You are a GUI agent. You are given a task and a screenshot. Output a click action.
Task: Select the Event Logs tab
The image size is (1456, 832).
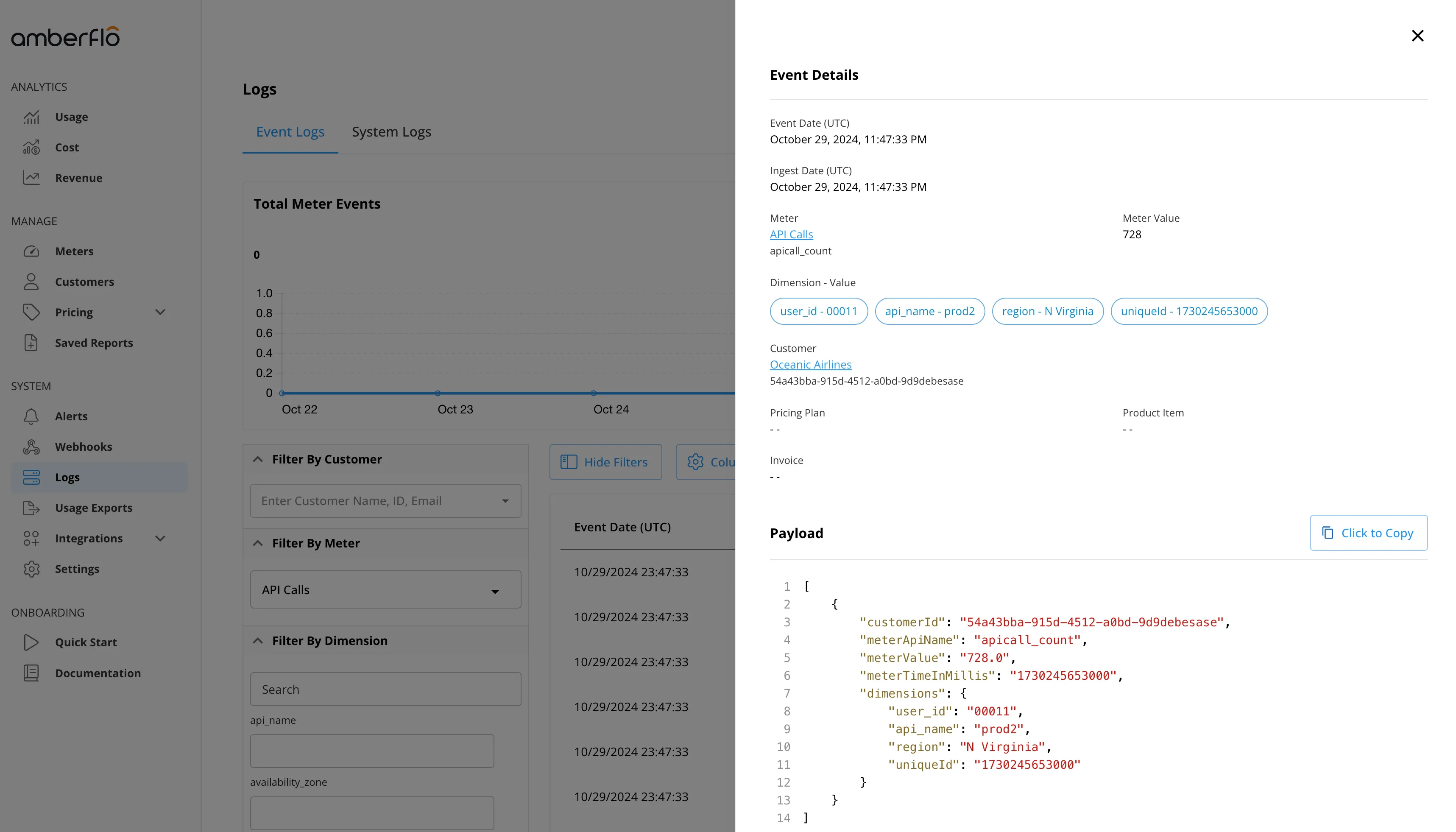tap(290, 132)
